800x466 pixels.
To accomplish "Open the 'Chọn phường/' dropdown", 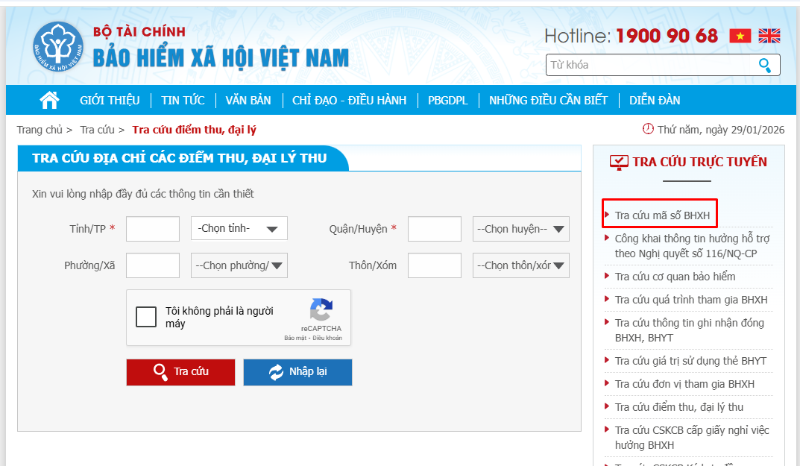I will tap(239, 265).
